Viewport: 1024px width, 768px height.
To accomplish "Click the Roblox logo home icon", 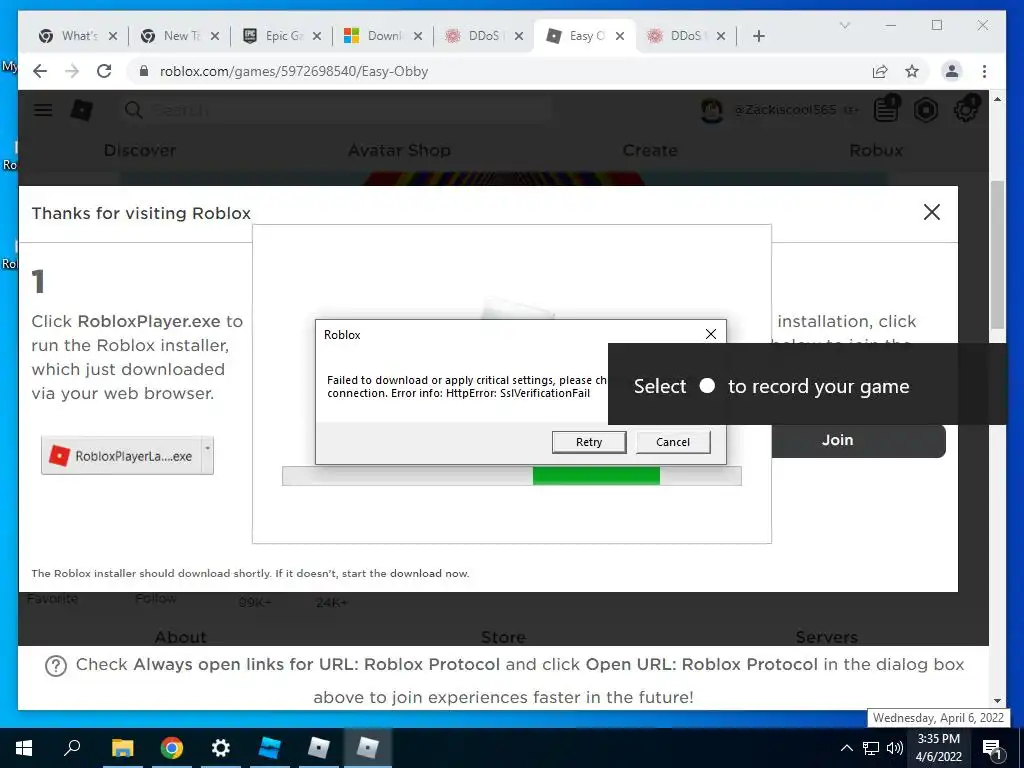I will click(81, 110).
